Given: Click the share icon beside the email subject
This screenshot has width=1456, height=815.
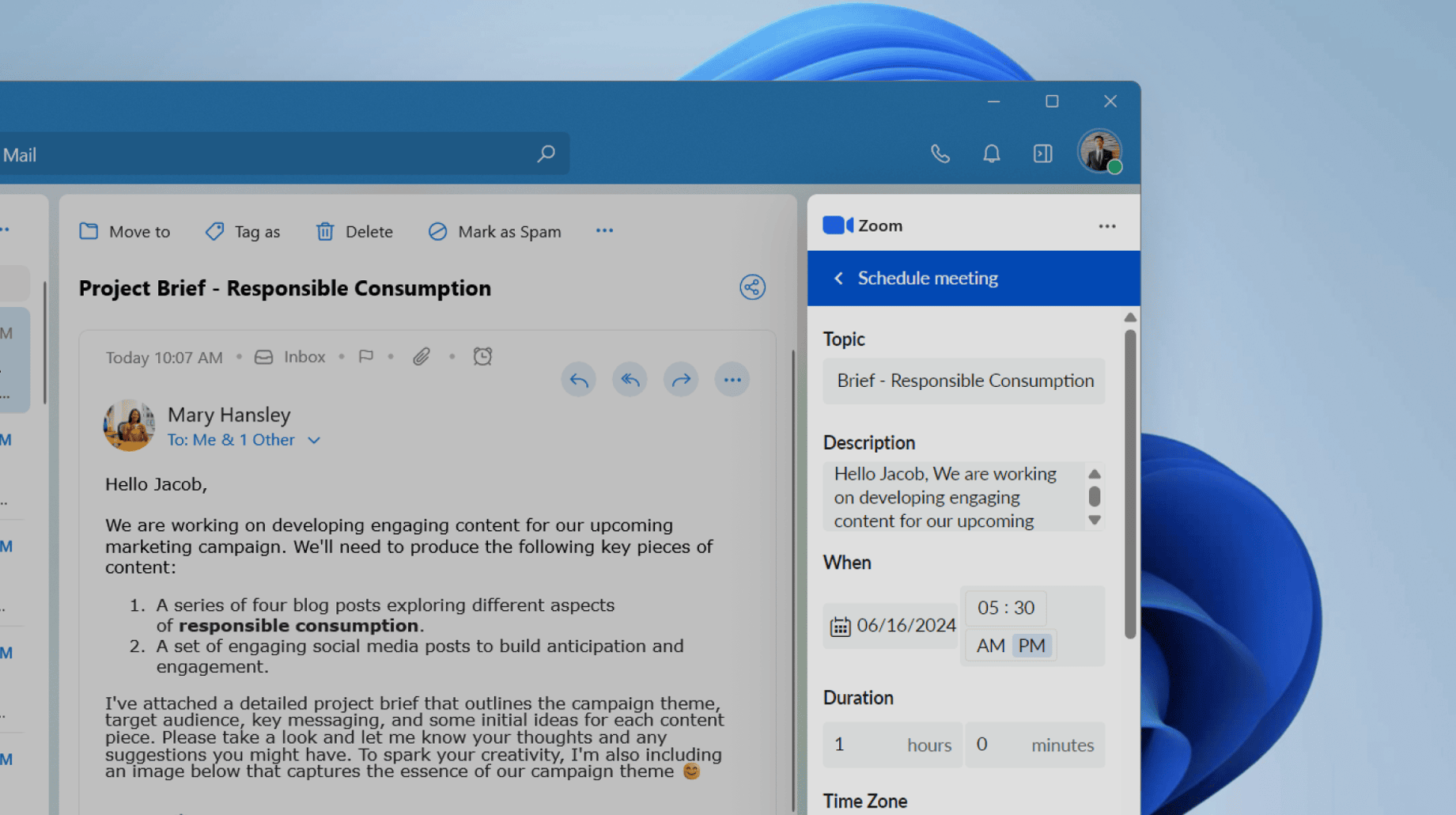Looking at the screenshot, I should (x=752, y=287).
